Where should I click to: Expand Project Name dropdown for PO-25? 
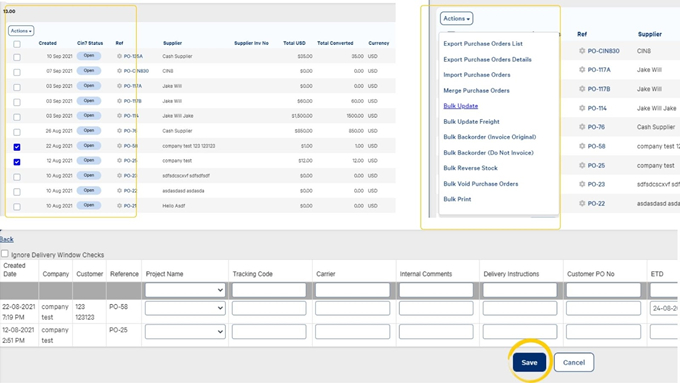pyautogui.click(x=185, y=332)
